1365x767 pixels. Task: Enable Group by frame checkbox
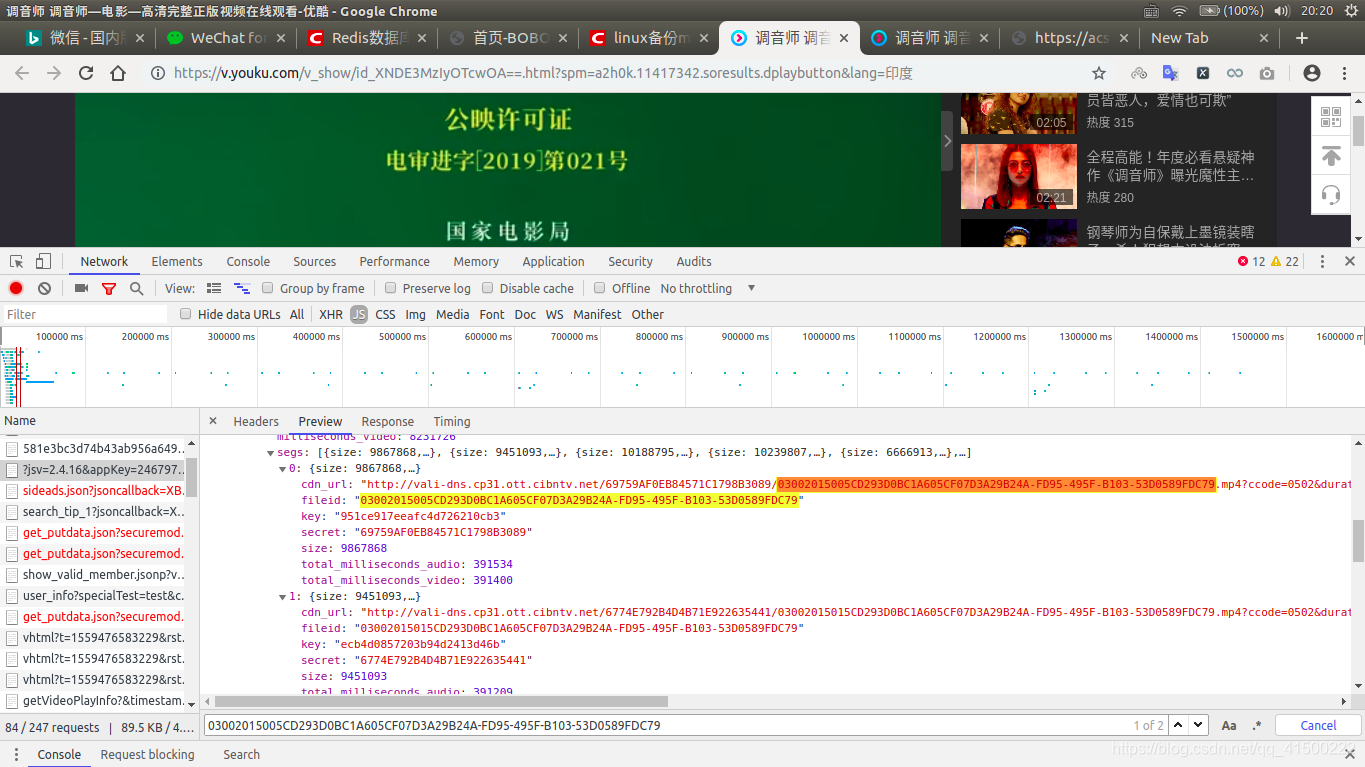point(268,288)
